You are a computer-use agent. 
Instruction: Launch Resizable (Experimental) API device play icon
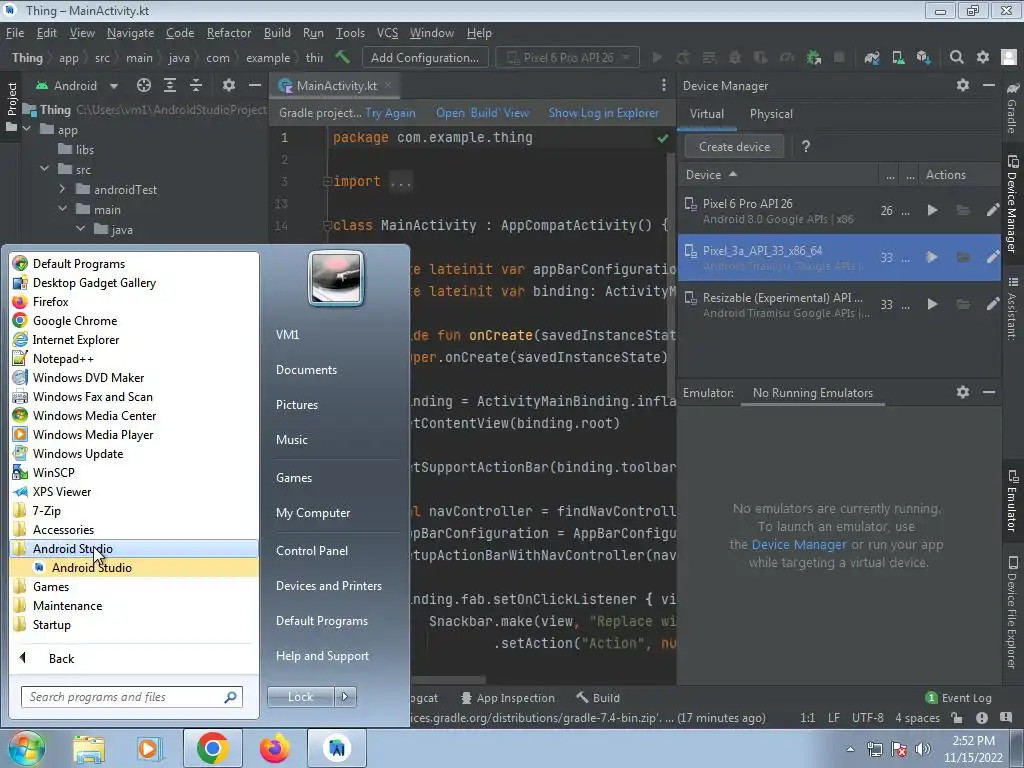click(933, 304)
